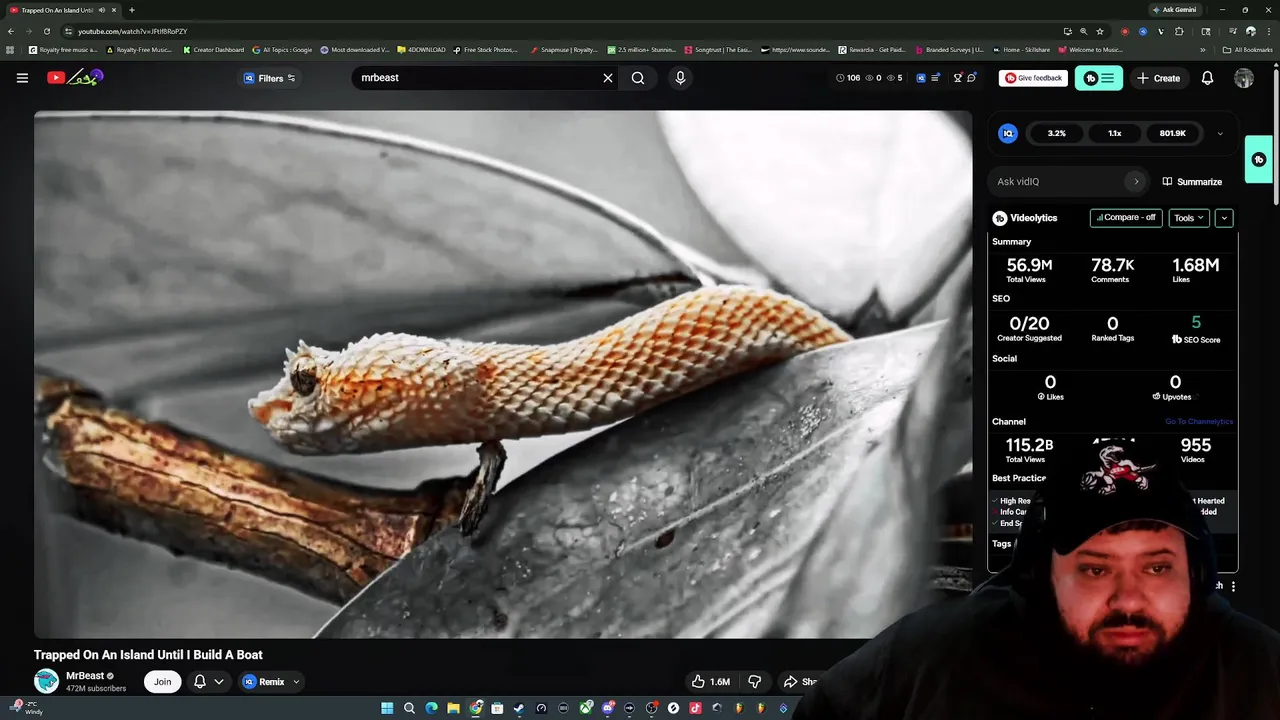Open TikTok from the taskbar
The height and width of the screenshot is (720, 1280).
coord(695,708)
